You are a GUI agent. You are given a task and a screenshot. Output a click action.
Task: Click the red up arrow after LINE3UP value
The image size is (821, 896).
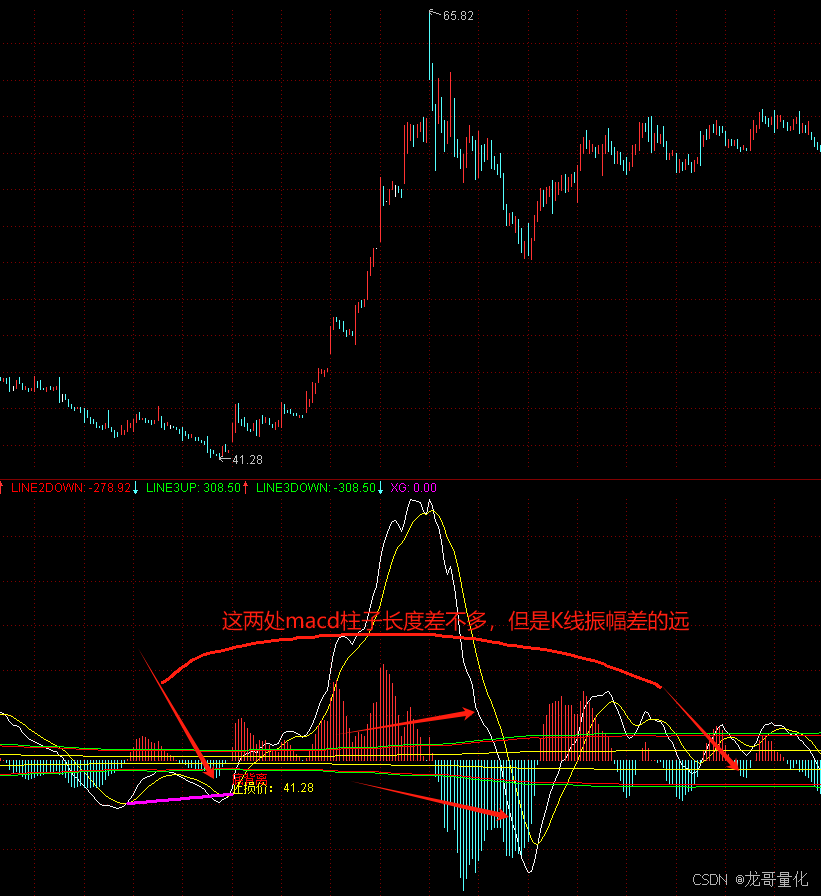[x=246, y=488]
